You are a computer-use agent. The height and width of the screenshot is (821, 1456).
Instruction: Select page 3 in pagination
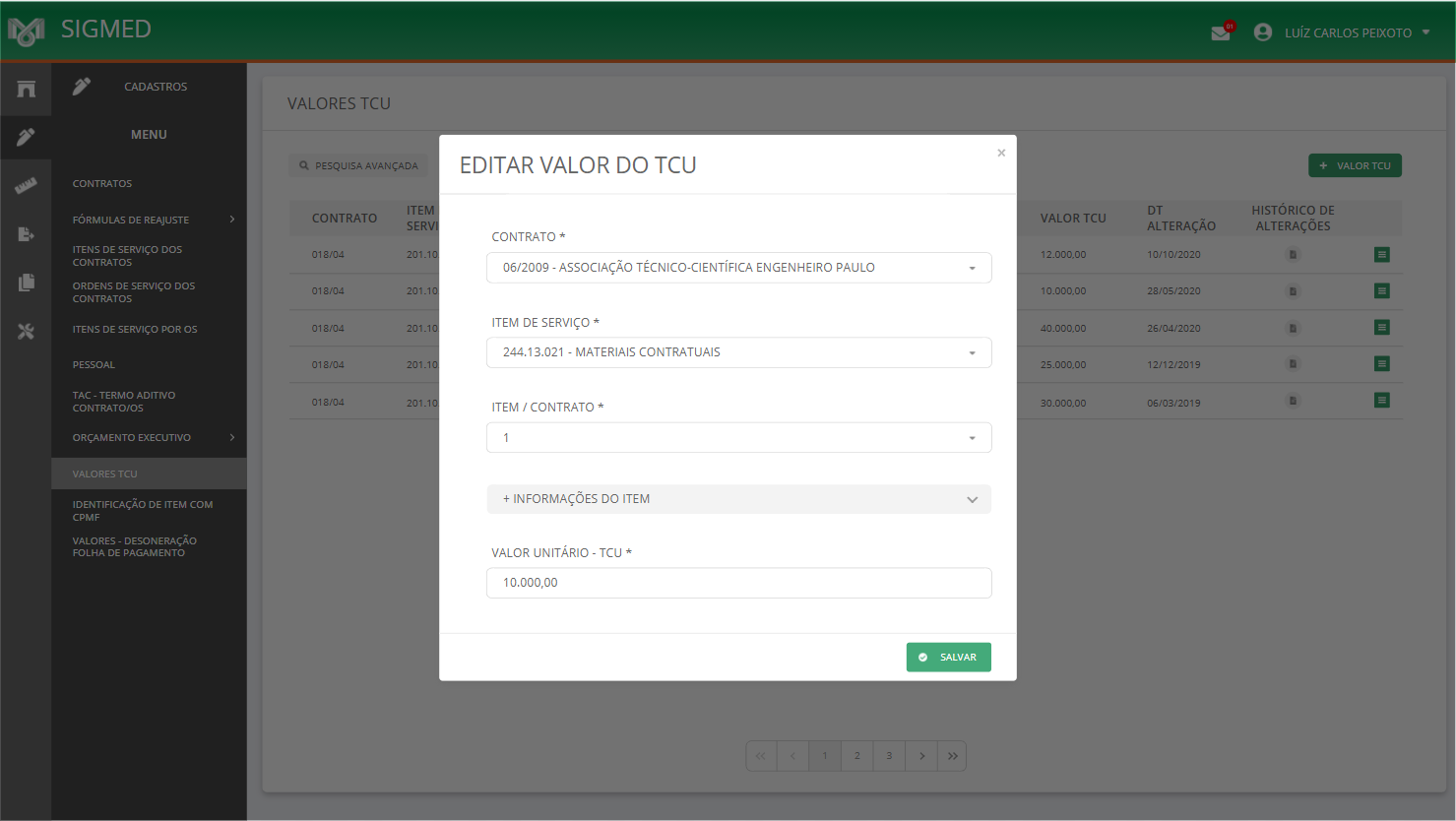coord(889,756)
